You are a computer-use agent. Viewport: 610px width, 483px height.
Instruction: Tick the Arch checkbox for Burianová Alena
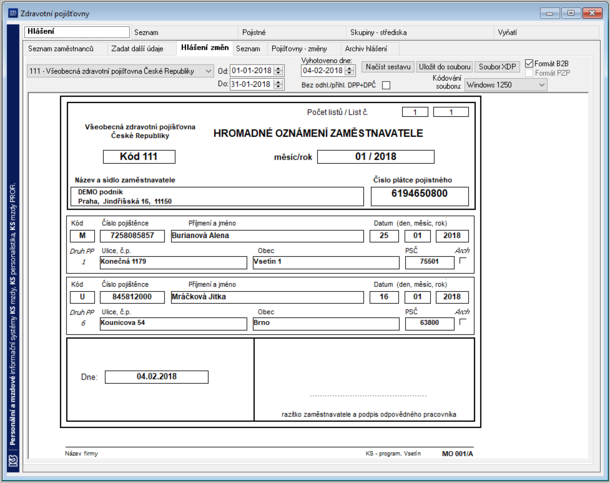[463, 261]
